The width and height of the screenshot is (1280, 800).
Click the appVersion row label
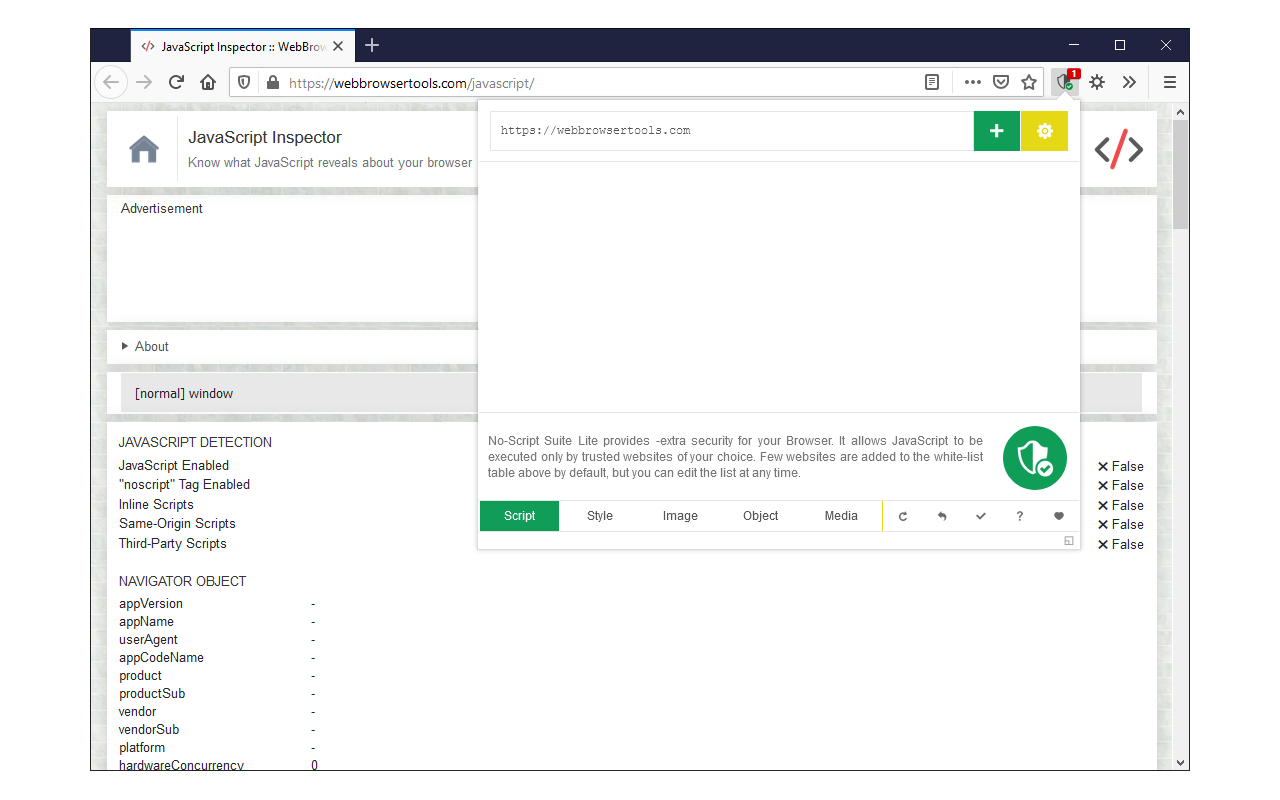151,603
